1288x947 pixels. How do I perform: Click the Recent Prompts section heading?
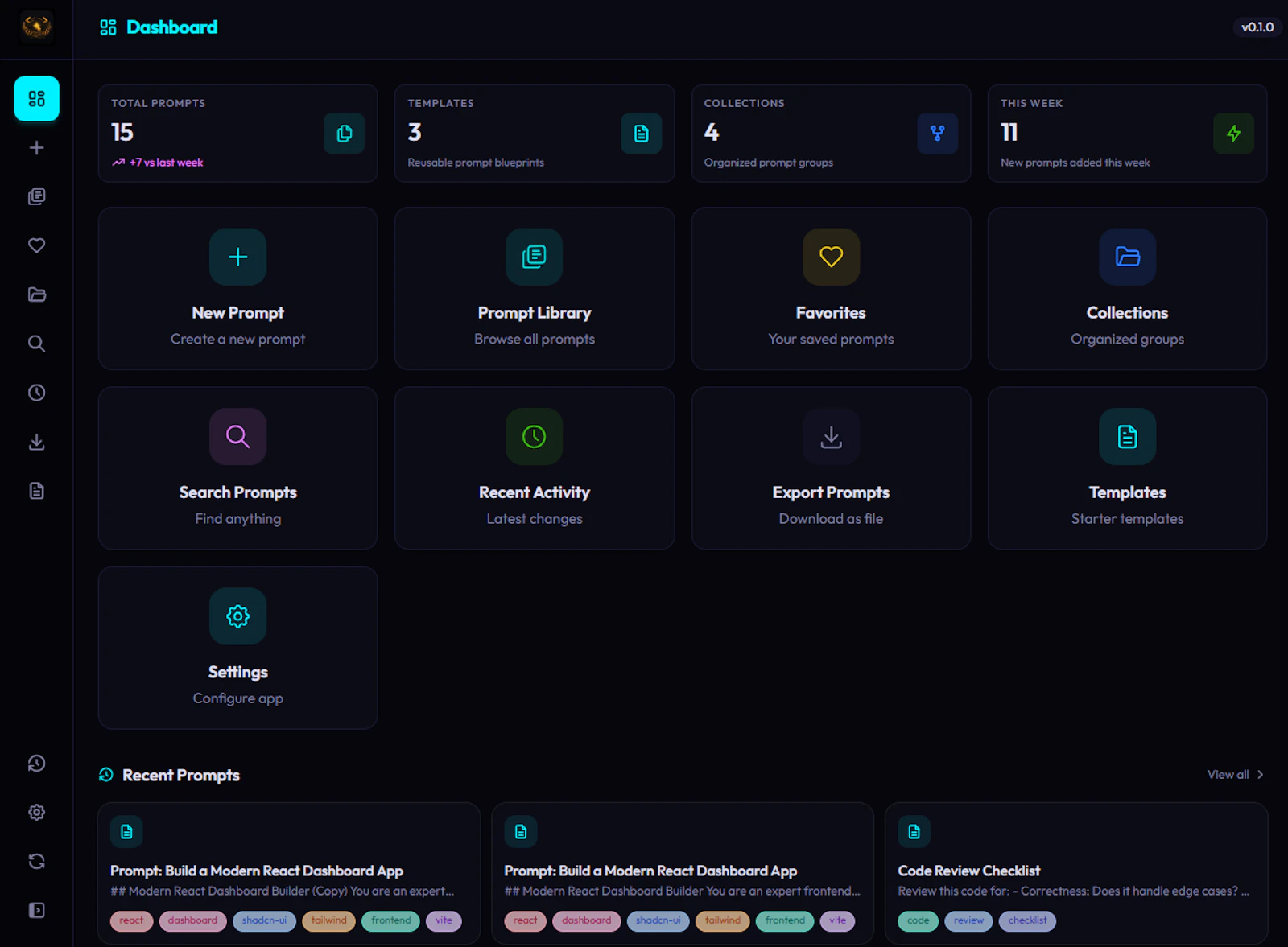coord(181,775)
